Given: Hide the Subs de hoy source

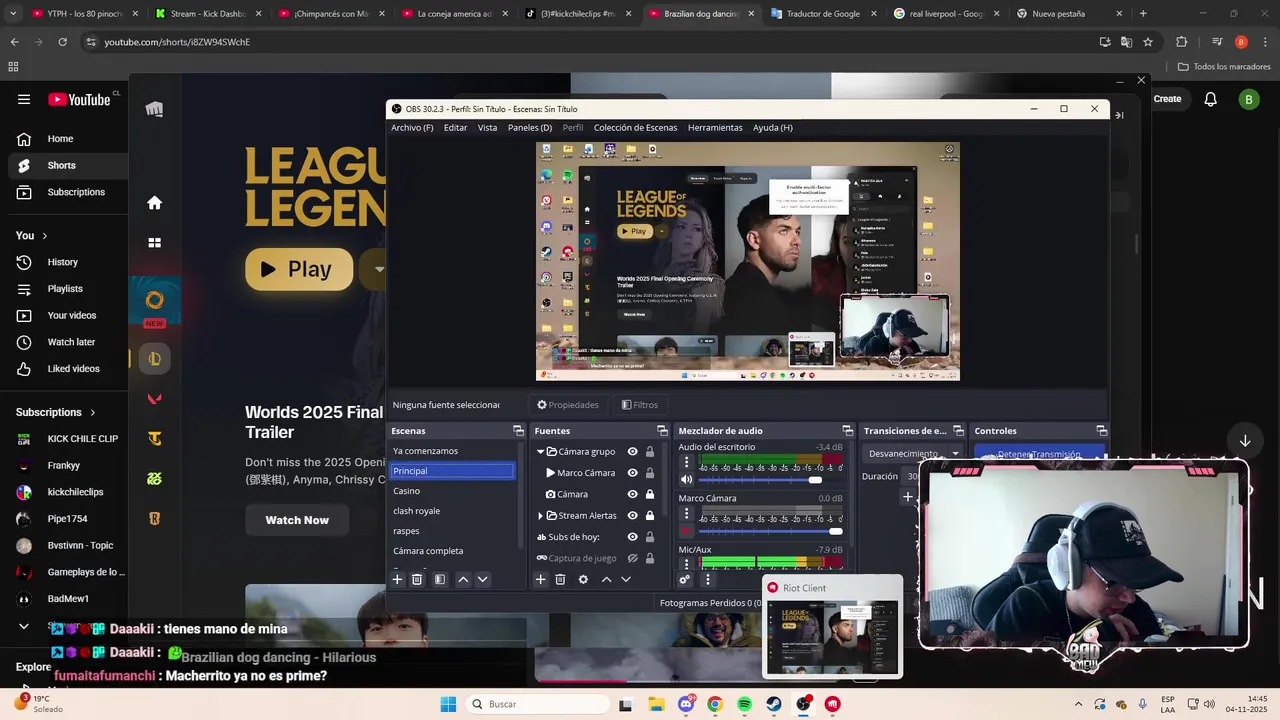Looking at the screenshot, I should 632,537.
